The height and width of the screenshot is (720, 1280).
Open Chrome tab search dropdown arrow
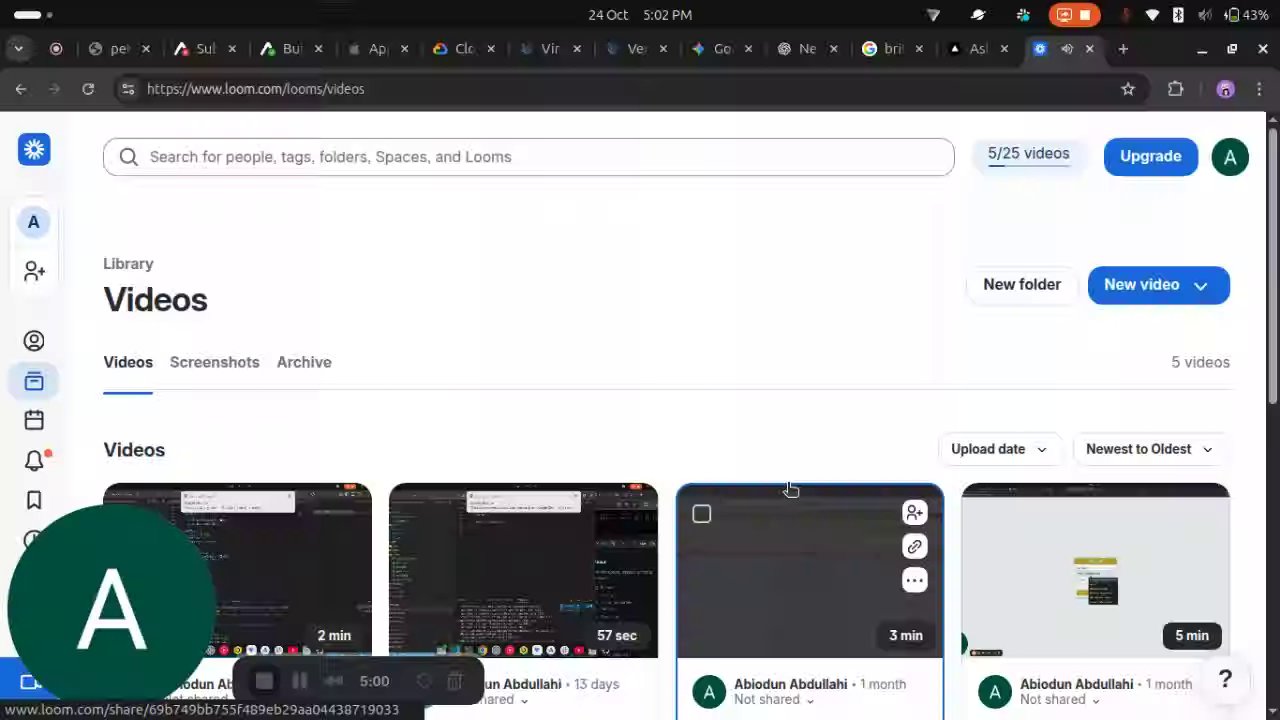[x=18, y=49]
